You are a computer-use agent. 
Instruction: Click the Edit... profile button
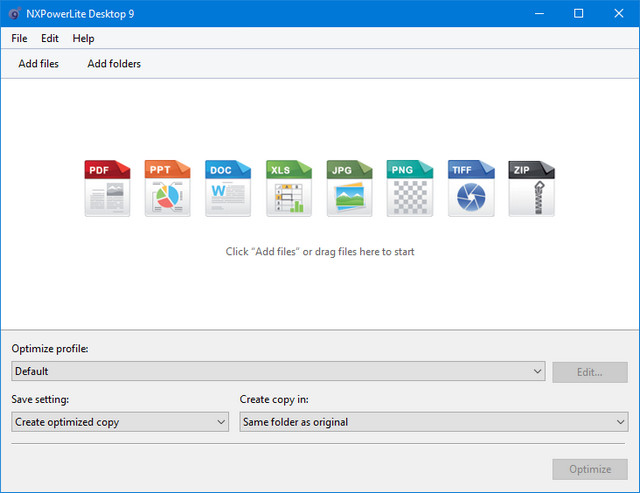tap(590, 372)
